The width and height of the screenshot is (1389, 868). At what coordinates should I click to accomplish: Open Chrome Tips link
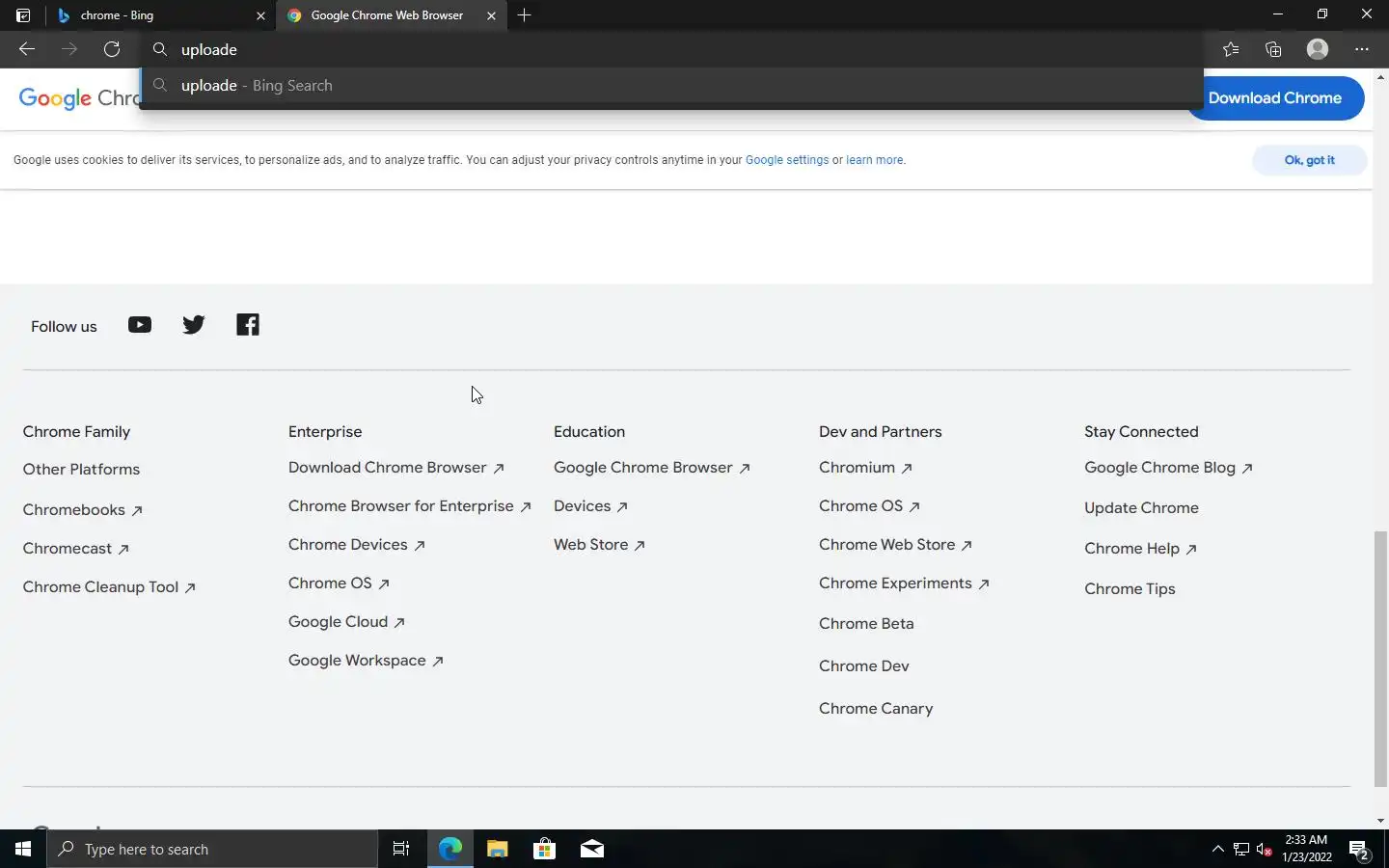coord(1130,589)
